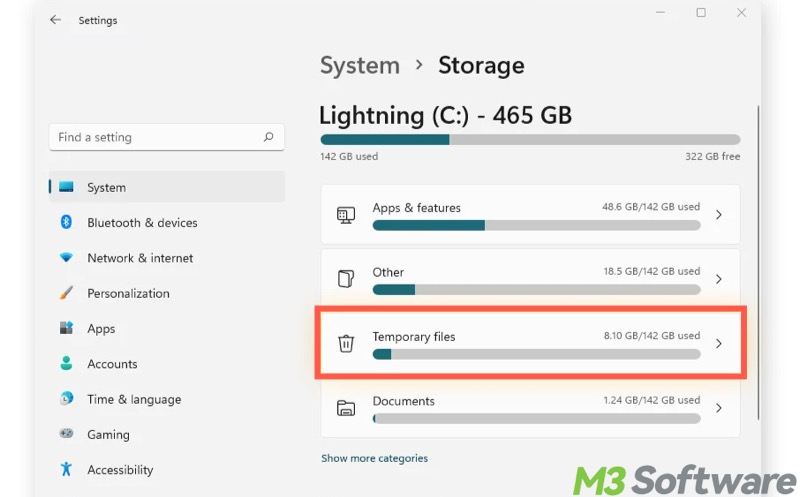
Task: Click the Accessibility figure icon
Action: (66, 469)
